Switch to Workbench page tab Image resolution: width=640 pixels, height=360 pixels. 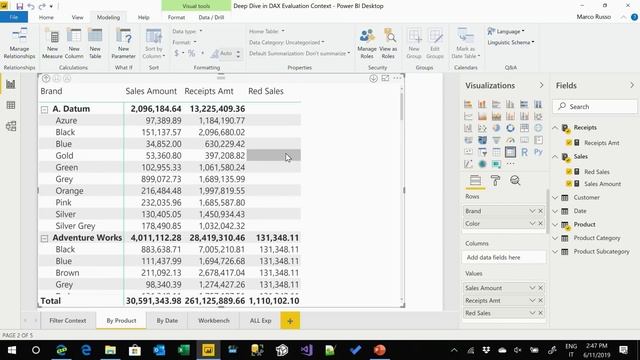pyautogui.click(x=213, y=321)
